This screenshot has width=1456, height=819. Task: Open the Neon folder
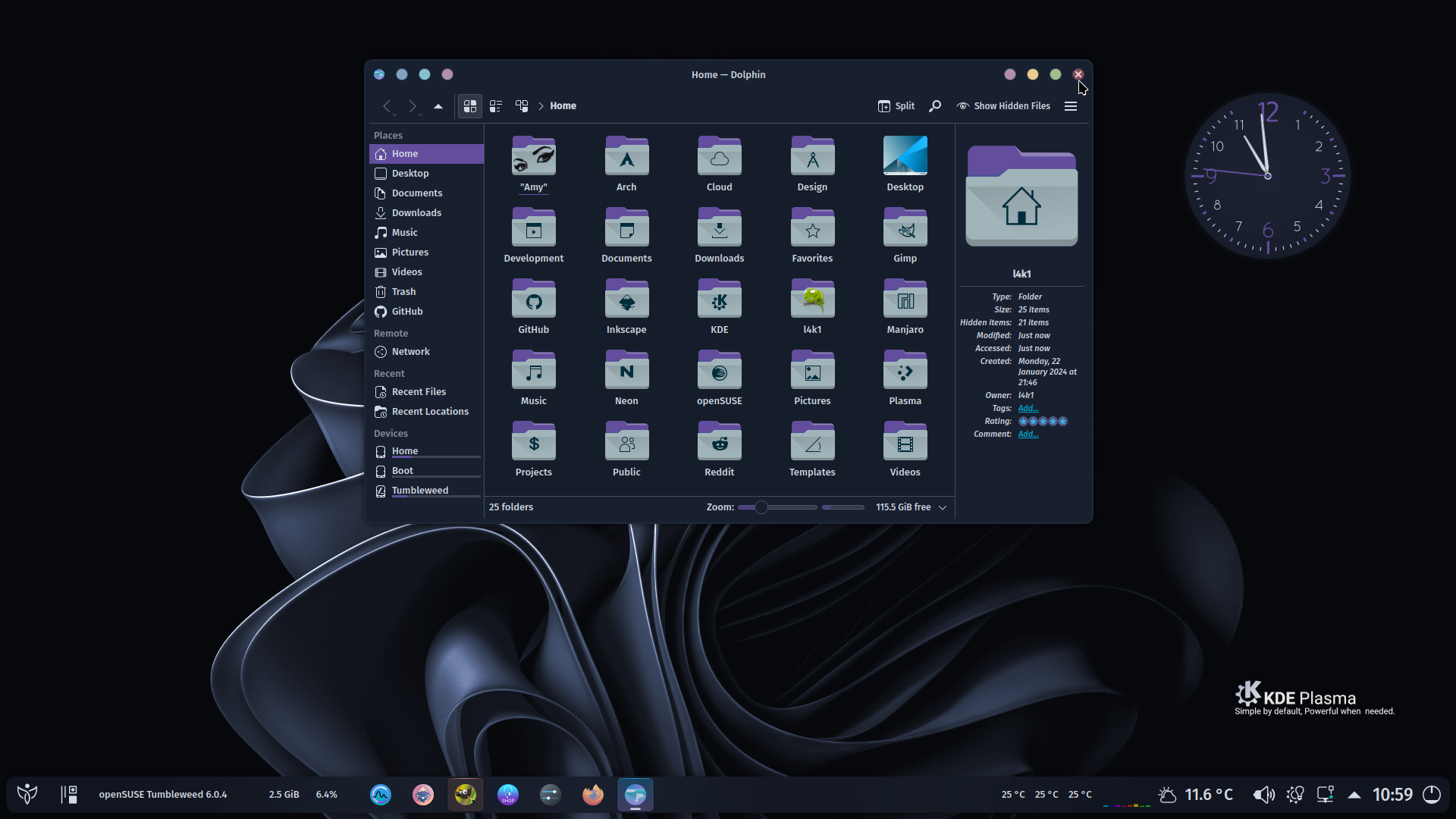pos(626,378)
